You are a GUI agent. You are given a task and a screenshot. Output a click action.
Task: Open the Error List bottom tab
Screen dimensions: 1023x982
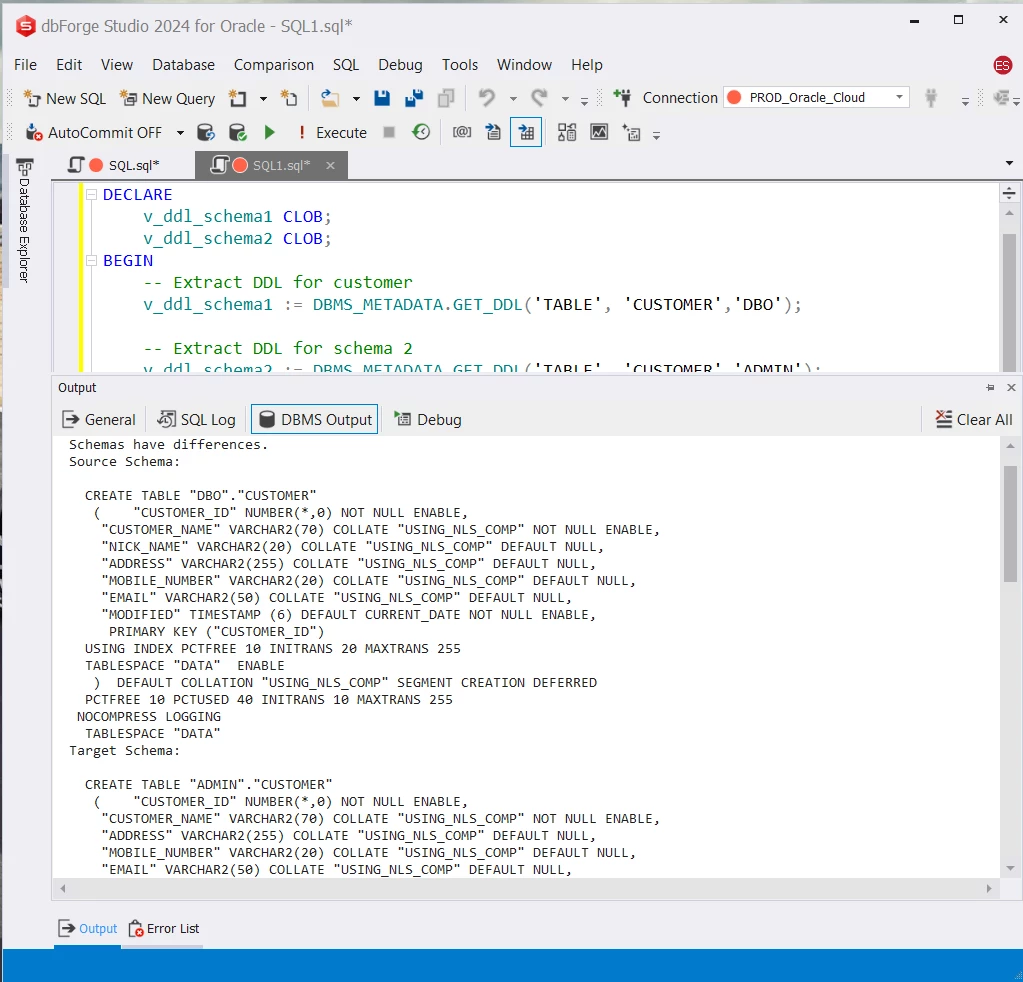[x=164, y=928]
